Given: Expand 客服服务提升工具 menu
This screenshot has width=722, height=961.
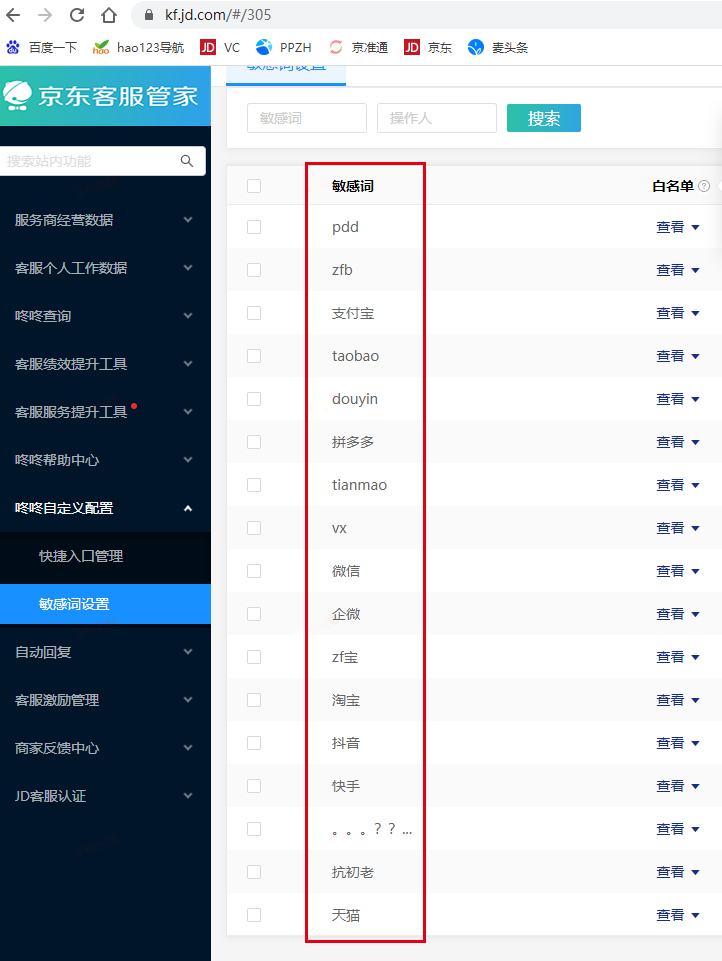Looking at the screenshot, I should (x=104, y=412).
